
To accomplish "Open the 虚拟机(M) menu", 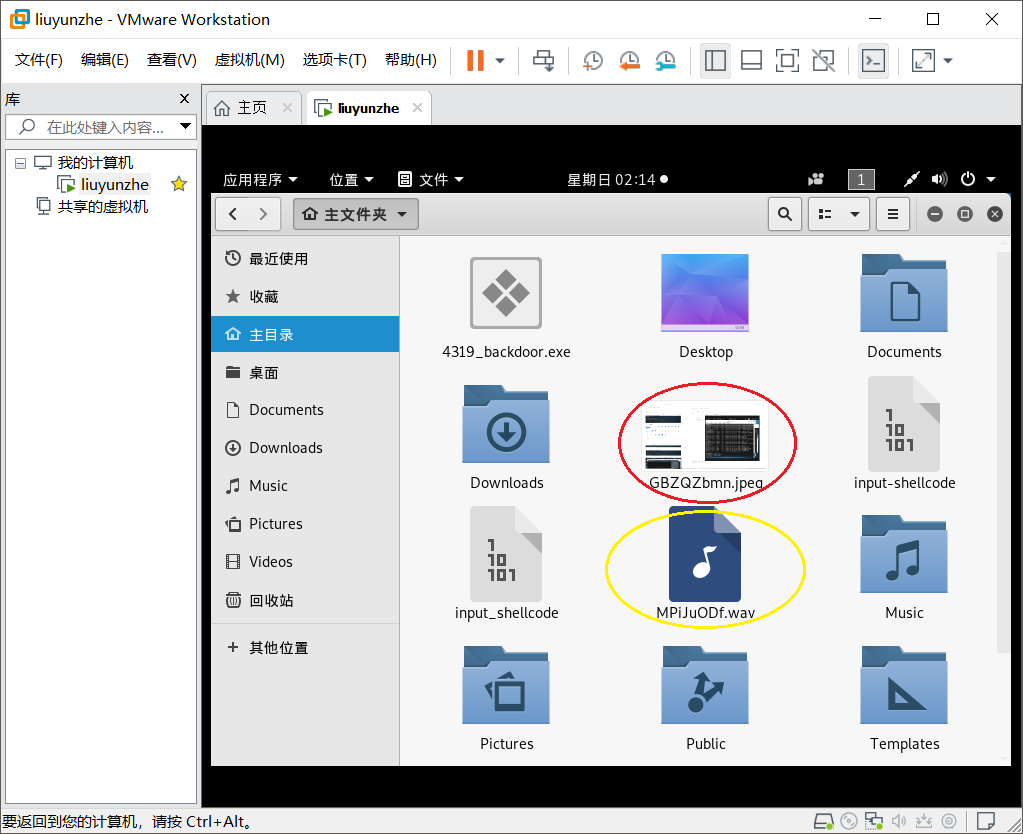I will (x=249, y=60).
